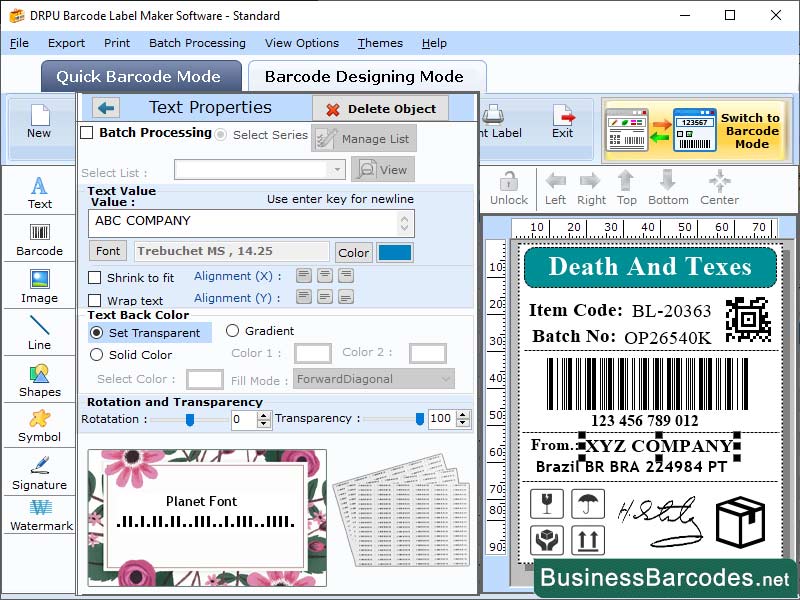Click the Delete Object button
The width and height of the screenshot is (800, 600).
click(381, 109)
